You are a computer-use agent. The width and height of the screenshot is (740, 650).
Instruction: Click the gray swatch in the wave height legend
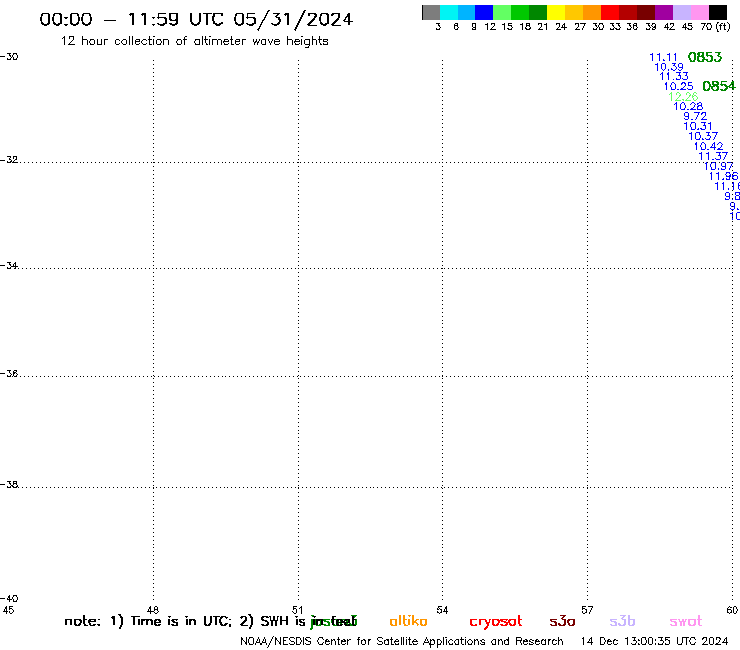[431, 12]
